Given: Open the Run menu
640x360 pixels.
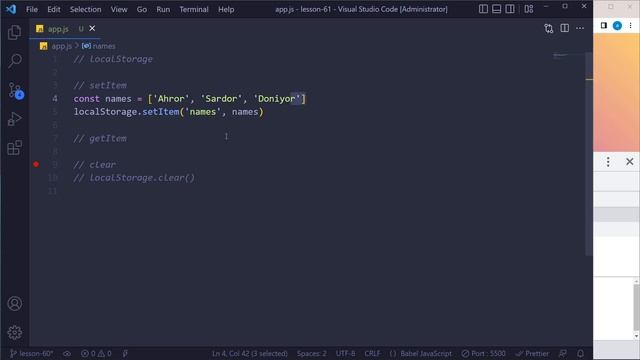Looking at the screenshot, I should 163,9.
